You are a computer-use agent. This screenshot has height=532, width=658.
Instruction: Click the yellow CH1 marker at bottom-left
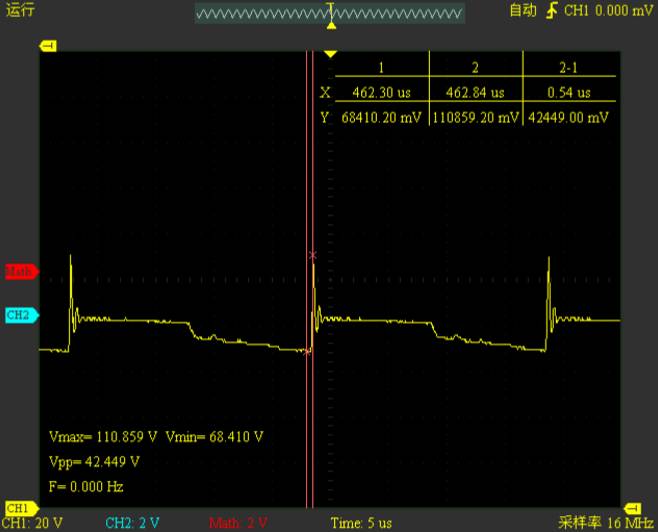(19, 509)
